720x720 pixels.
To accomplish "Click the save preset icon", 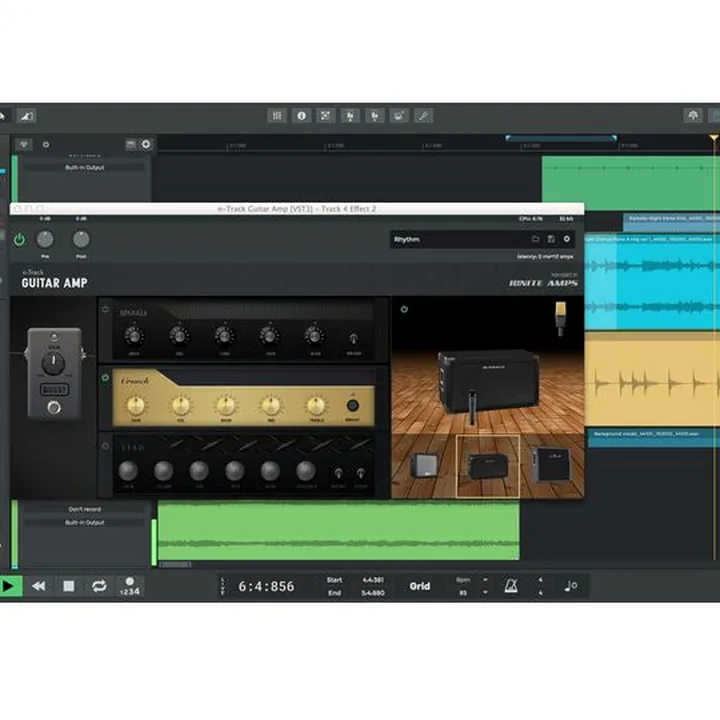I will click(x=551, y=239).
